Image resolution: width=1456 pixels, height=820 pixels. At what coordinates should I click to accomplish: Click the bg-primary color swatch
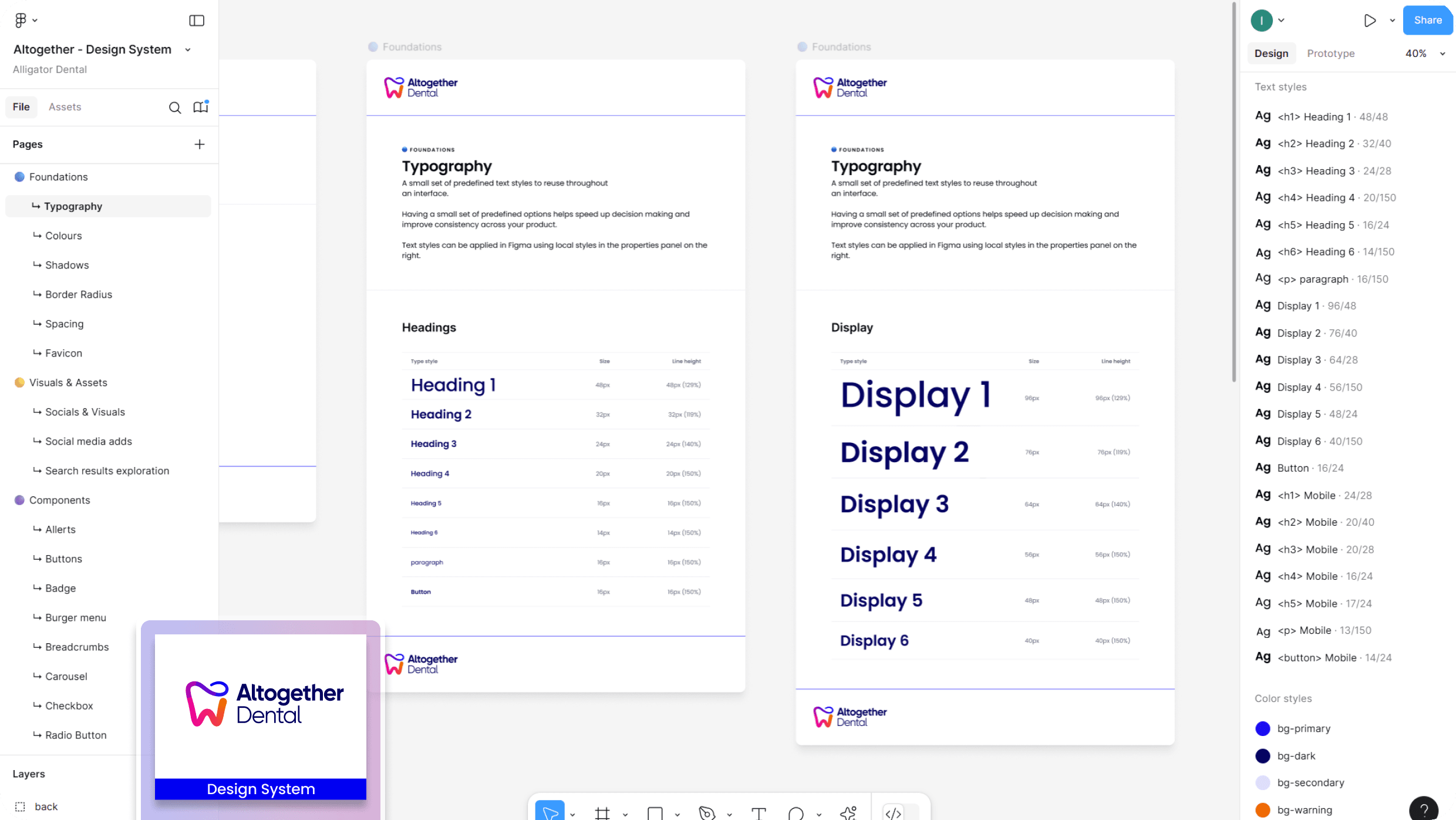tap(1263, 729)
